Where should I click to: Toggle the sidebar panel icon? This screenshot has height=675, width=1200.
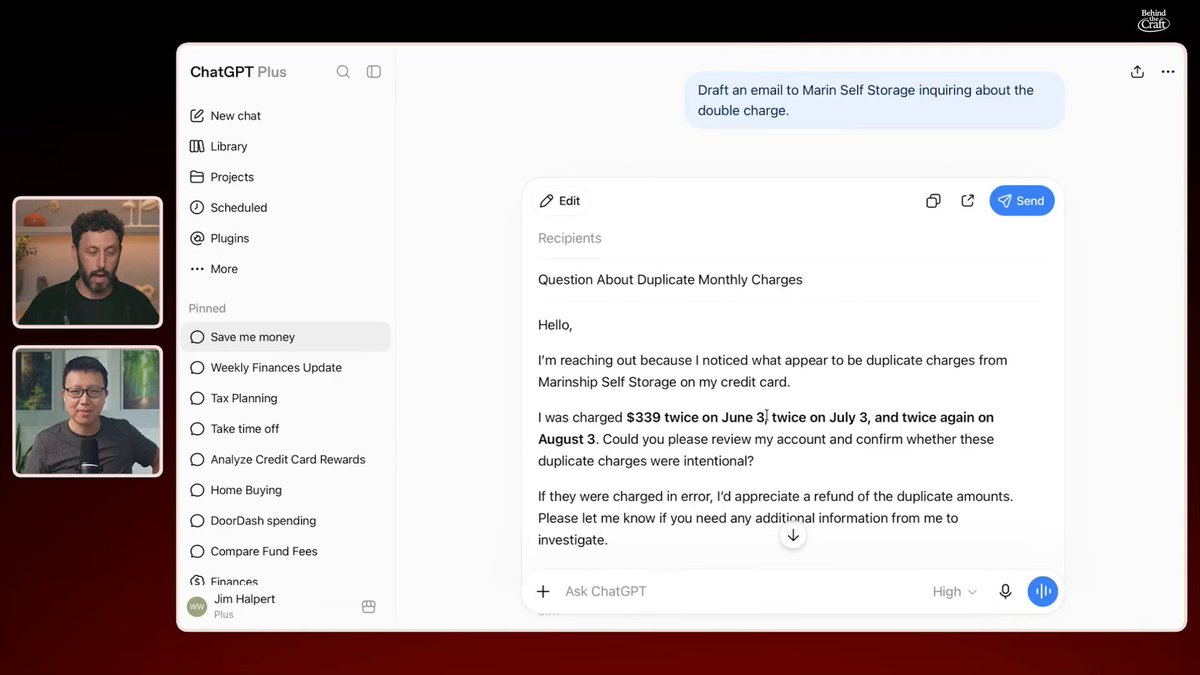374,72
